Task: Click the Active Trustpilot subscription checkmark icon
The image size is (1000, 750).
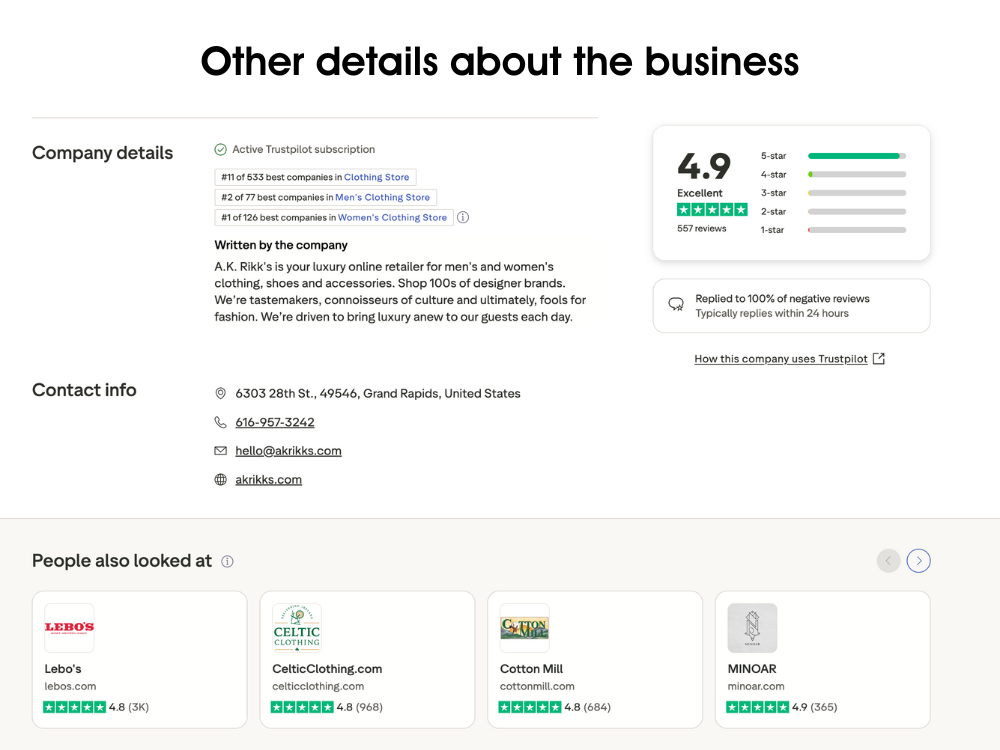Action: tap(220, 149)
